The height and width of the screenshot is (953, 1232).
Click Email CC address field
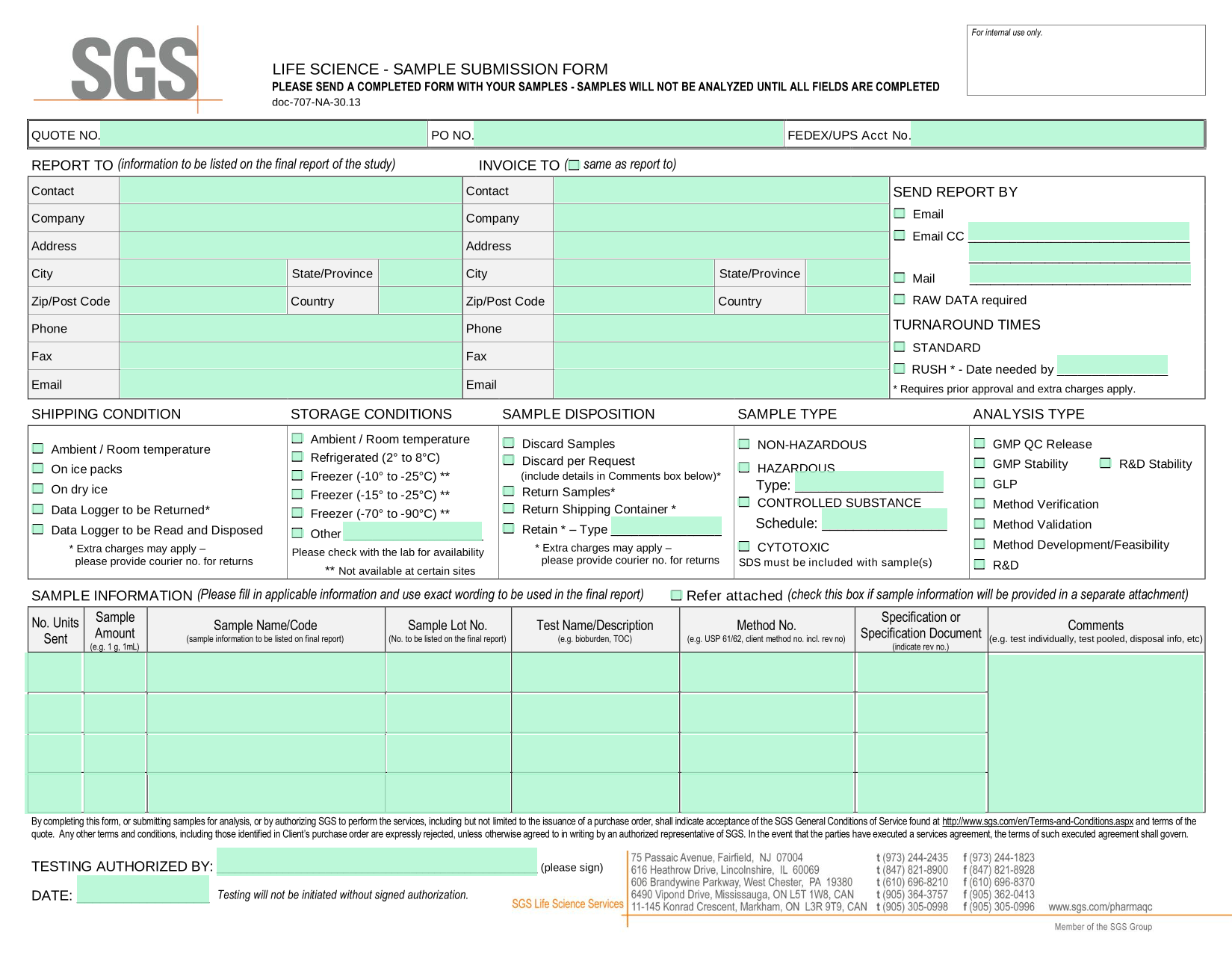pos(1078,232)
